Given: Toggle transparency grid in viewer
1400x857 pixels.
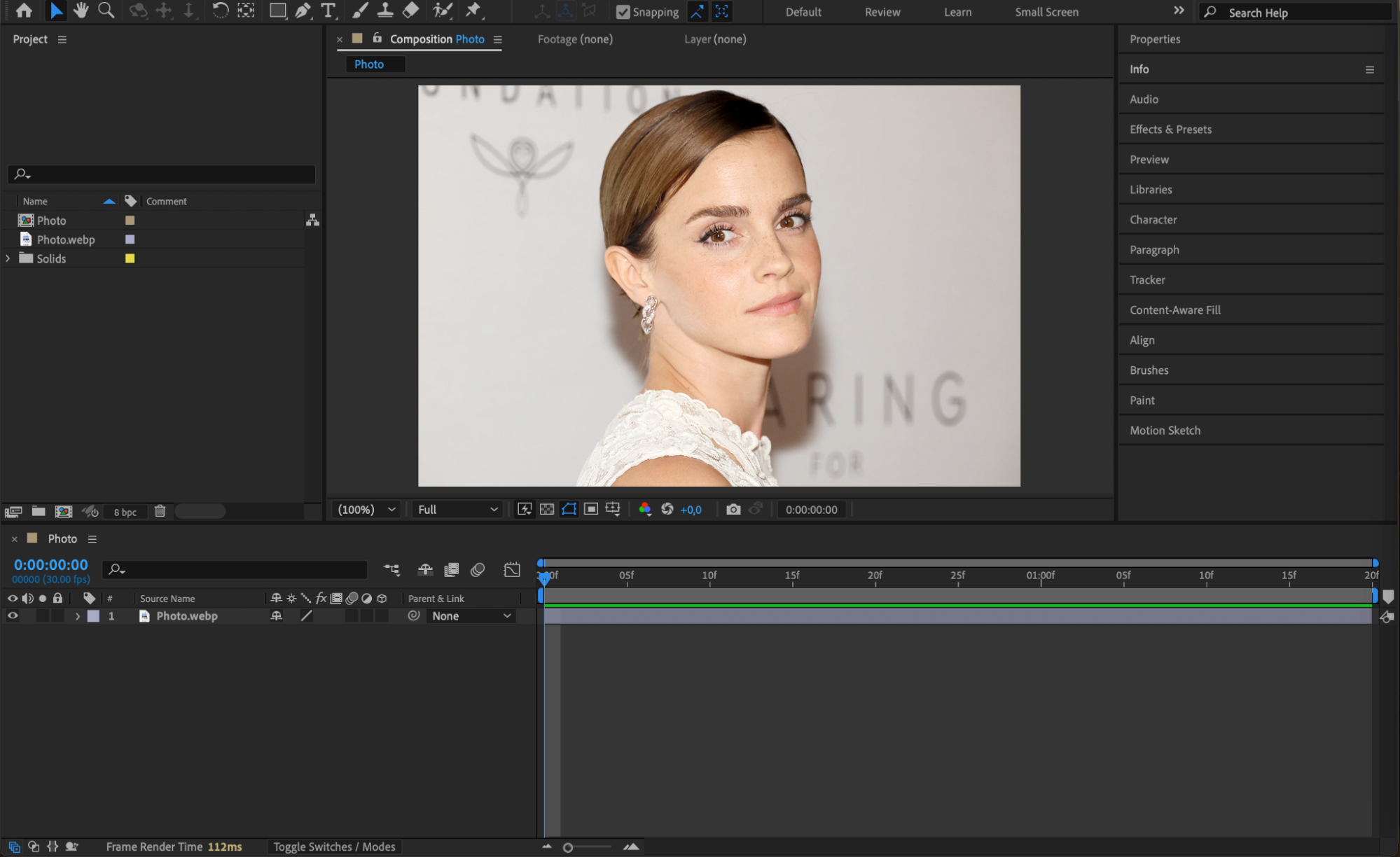Looking at the screenshot, I should click(547, 510).
